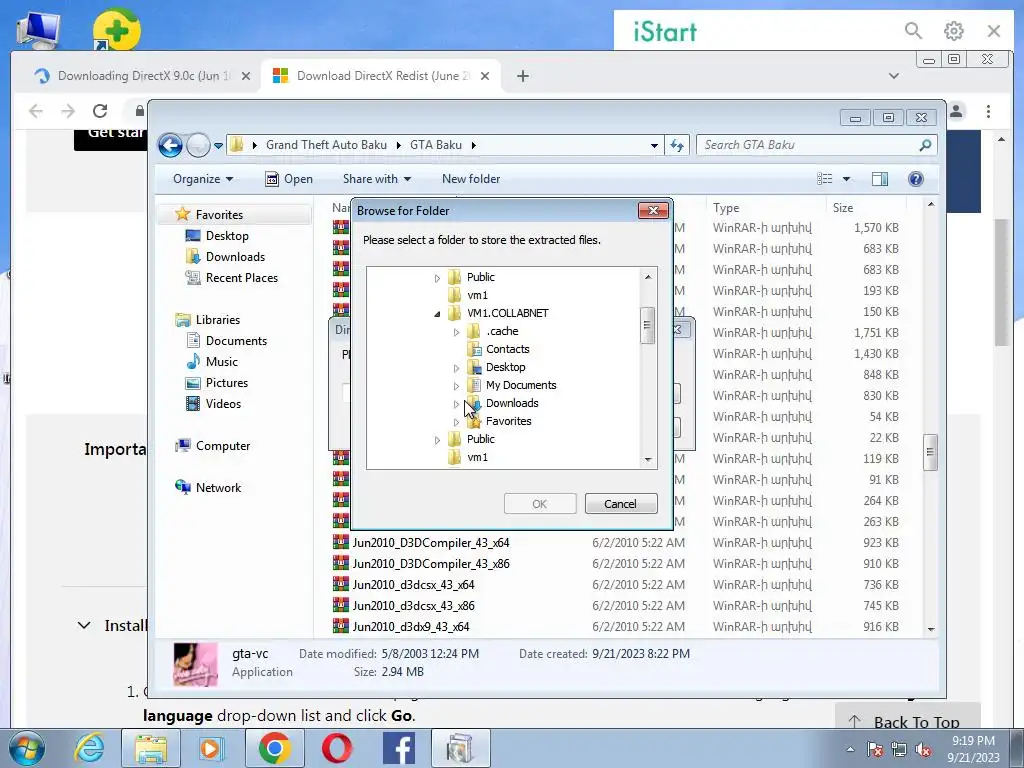The width and height of the screenshot is (1024, 768).
Task: Open Chrome from the taskbar
Action: [274, 748]
